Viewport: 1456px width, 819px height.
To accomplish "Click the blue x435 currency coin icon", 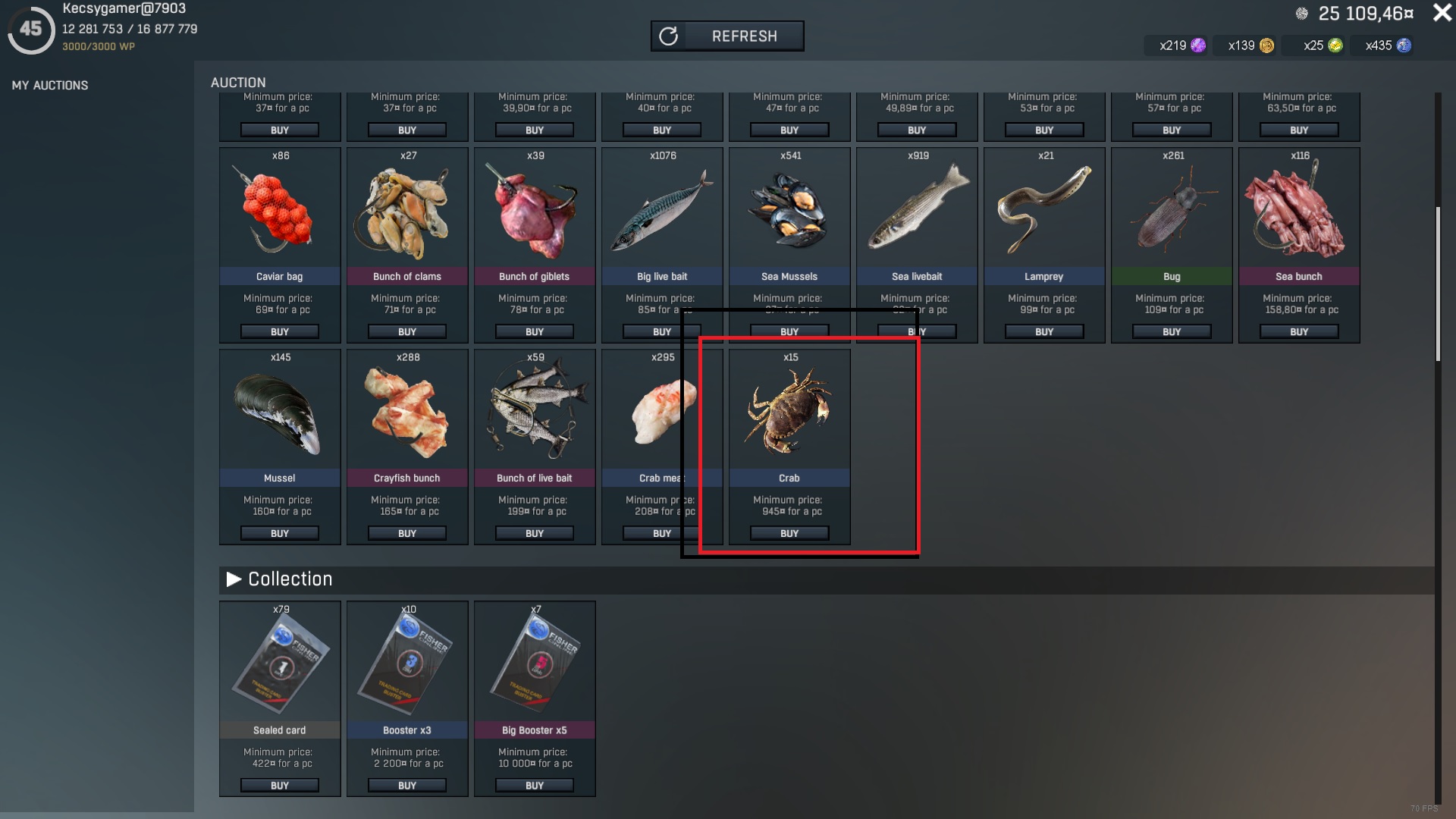I will tap(1404, 45).
